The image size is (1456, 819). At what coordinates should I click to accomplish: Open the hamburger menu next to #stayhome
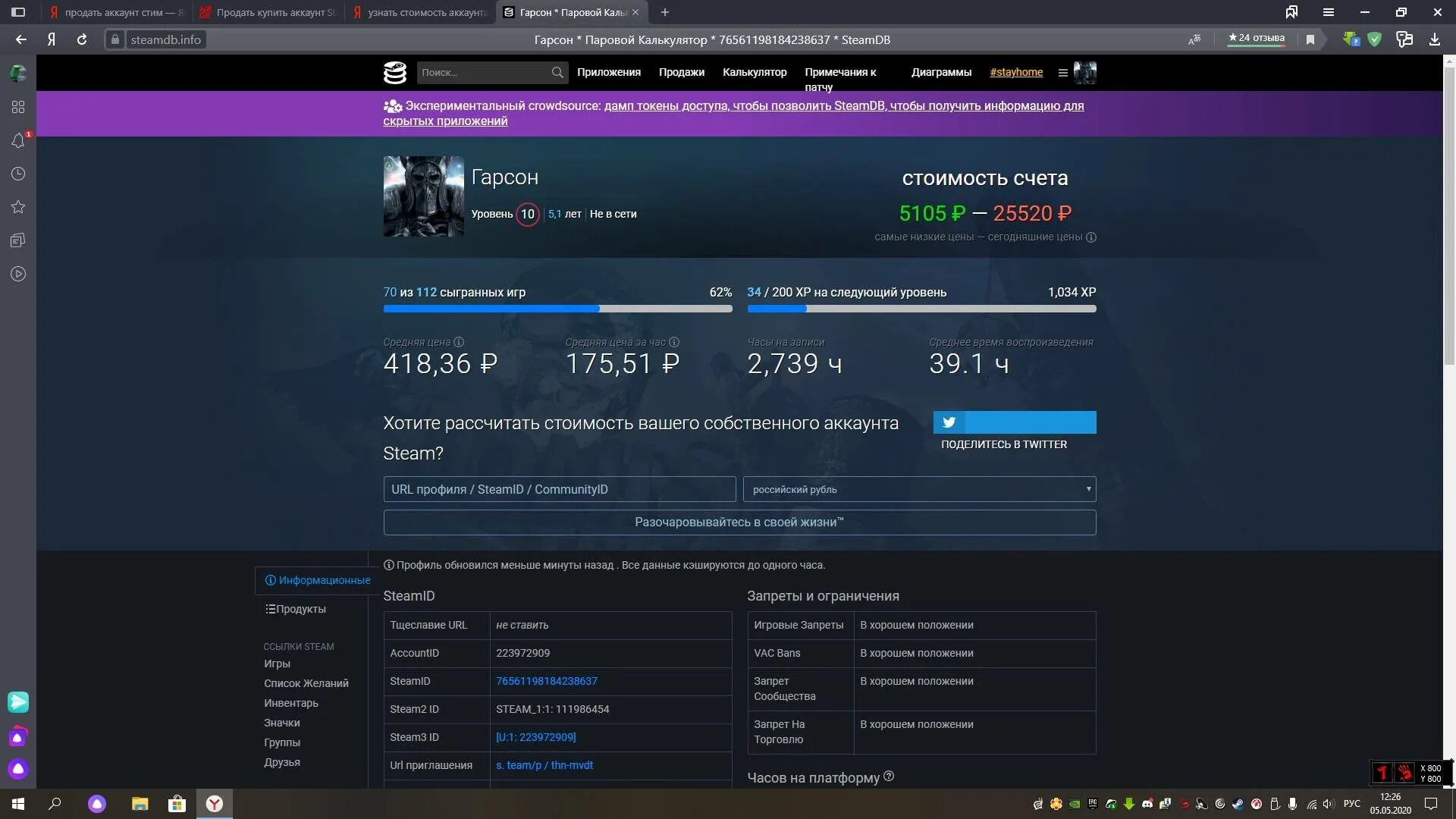[1062, 73]
